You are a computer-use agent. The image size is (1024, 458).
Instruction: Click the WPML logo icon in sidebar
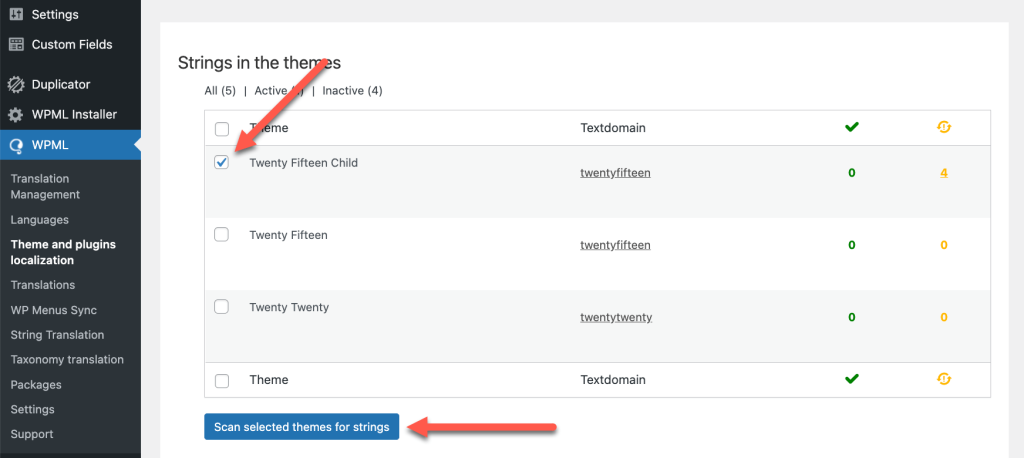(16, 145)
